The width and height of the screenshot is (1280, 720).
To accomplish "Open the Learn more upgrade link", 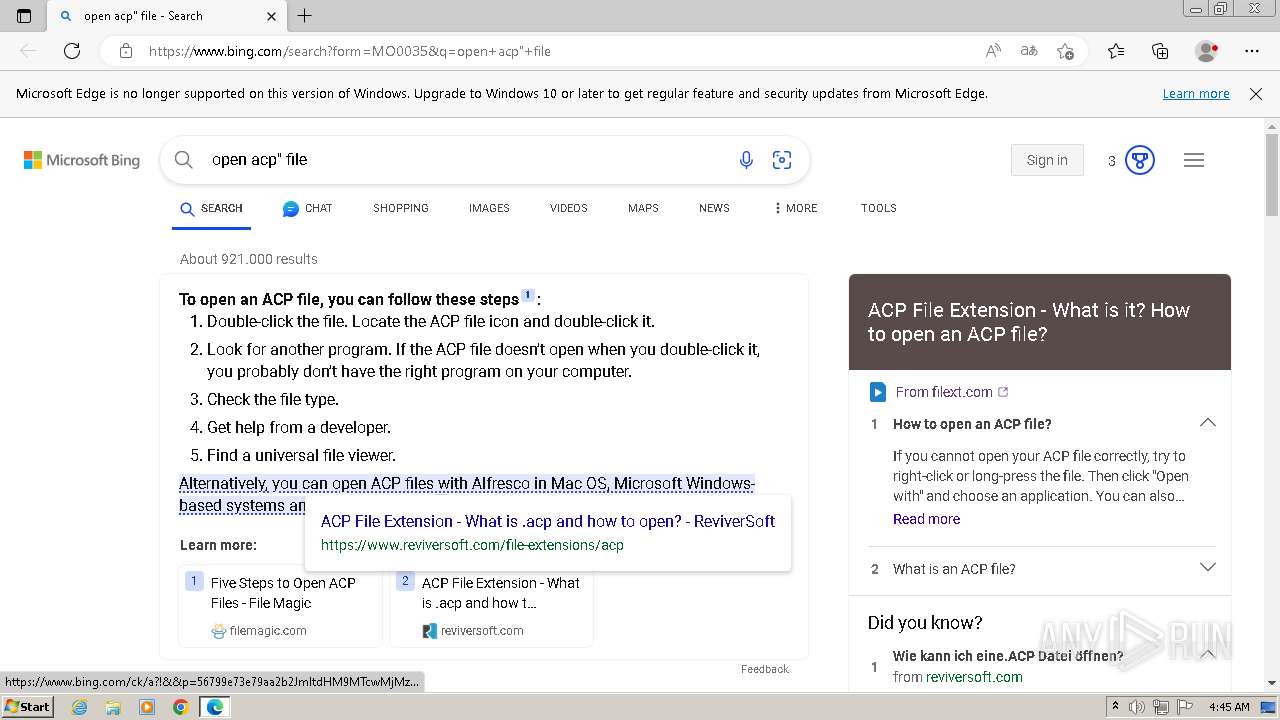I will [1196, 93].
